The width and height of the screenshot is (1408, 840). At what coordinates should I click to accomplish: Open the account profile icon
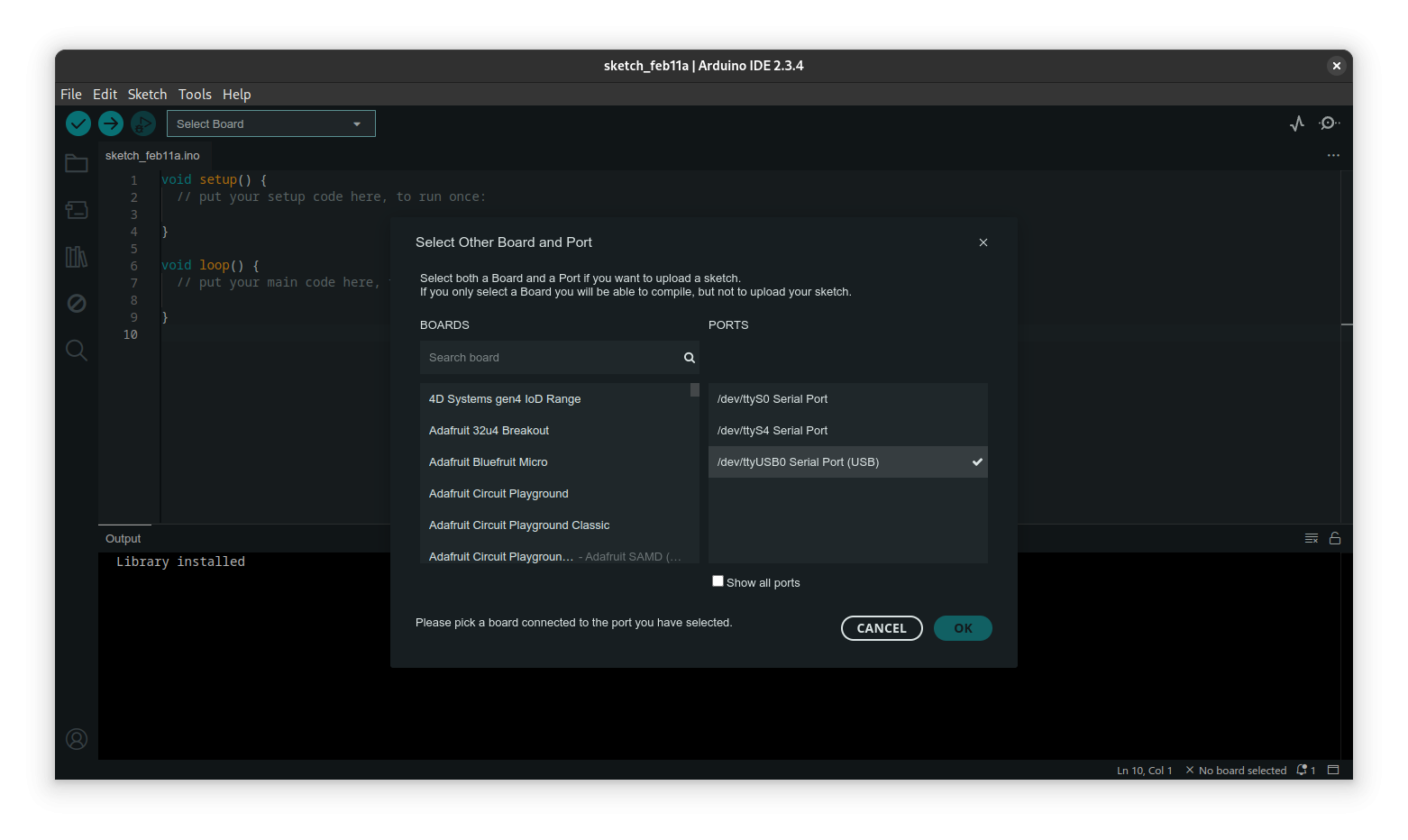coord(77,739)
